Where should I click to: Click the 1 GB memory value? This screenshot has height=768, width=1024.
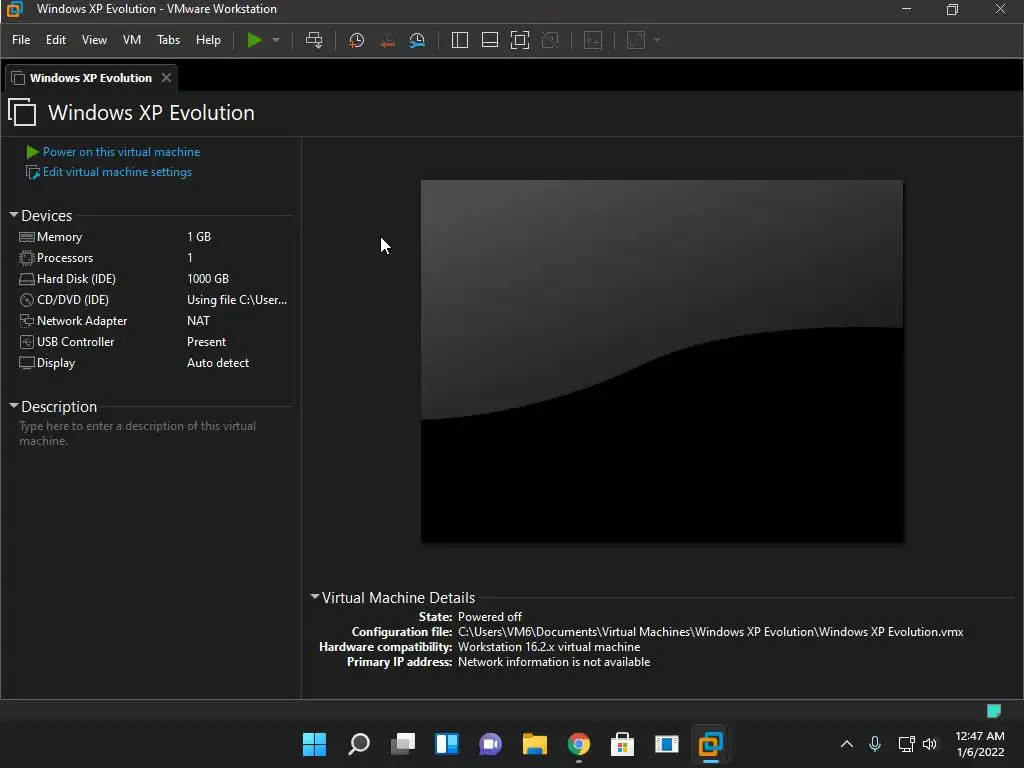pyautogui.click(x=199, y=236)
